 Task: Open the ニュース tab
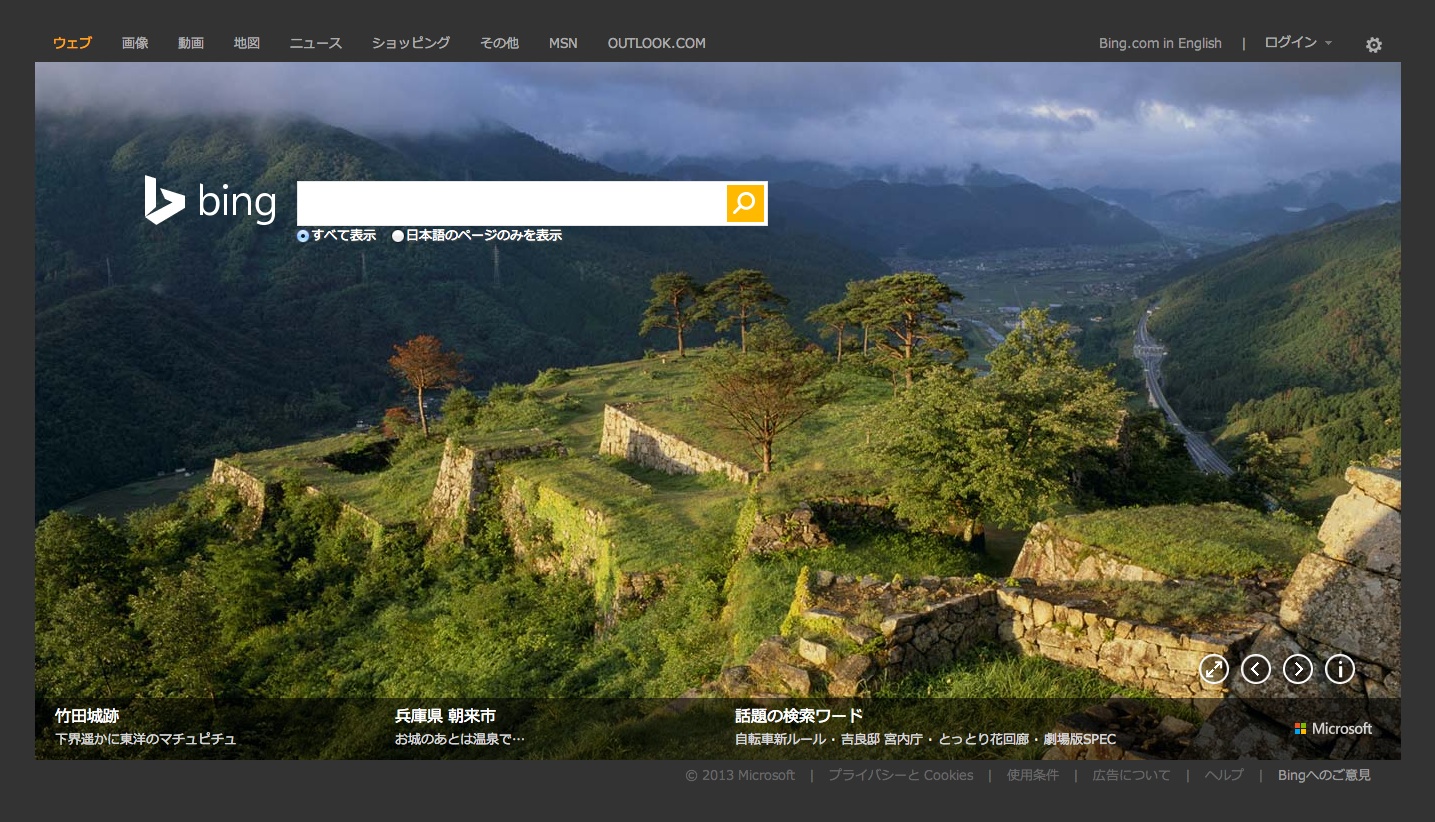click(316, 43)
